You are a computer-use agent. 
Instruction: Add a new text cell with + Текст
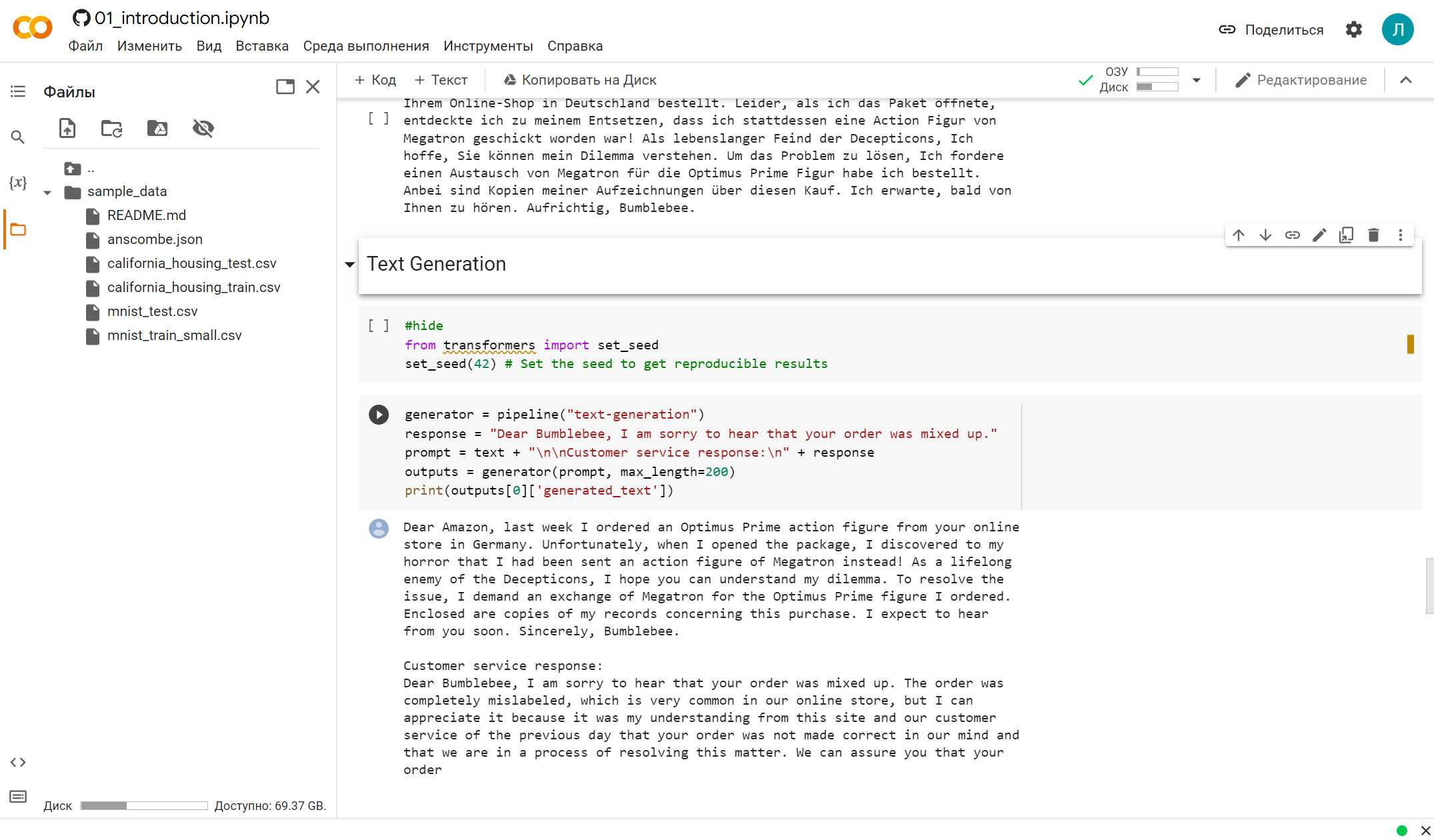point(442,80)
